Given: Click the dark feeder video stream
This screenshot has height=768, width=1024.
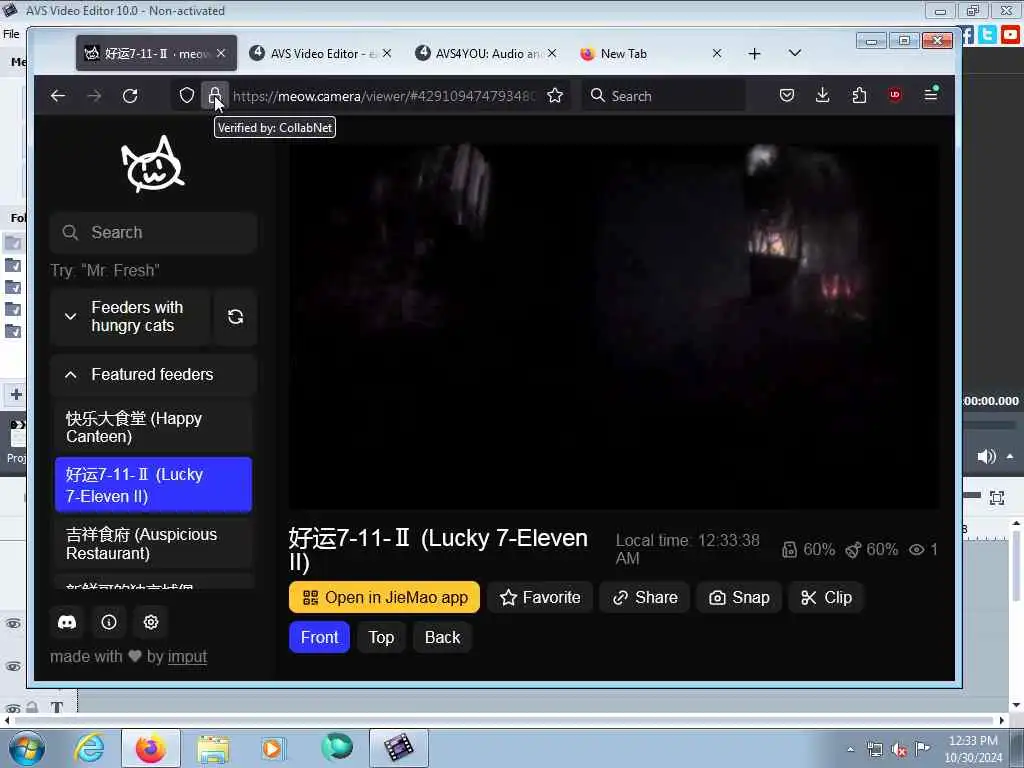Looking at the screenshot, I should tap(614, 326).
